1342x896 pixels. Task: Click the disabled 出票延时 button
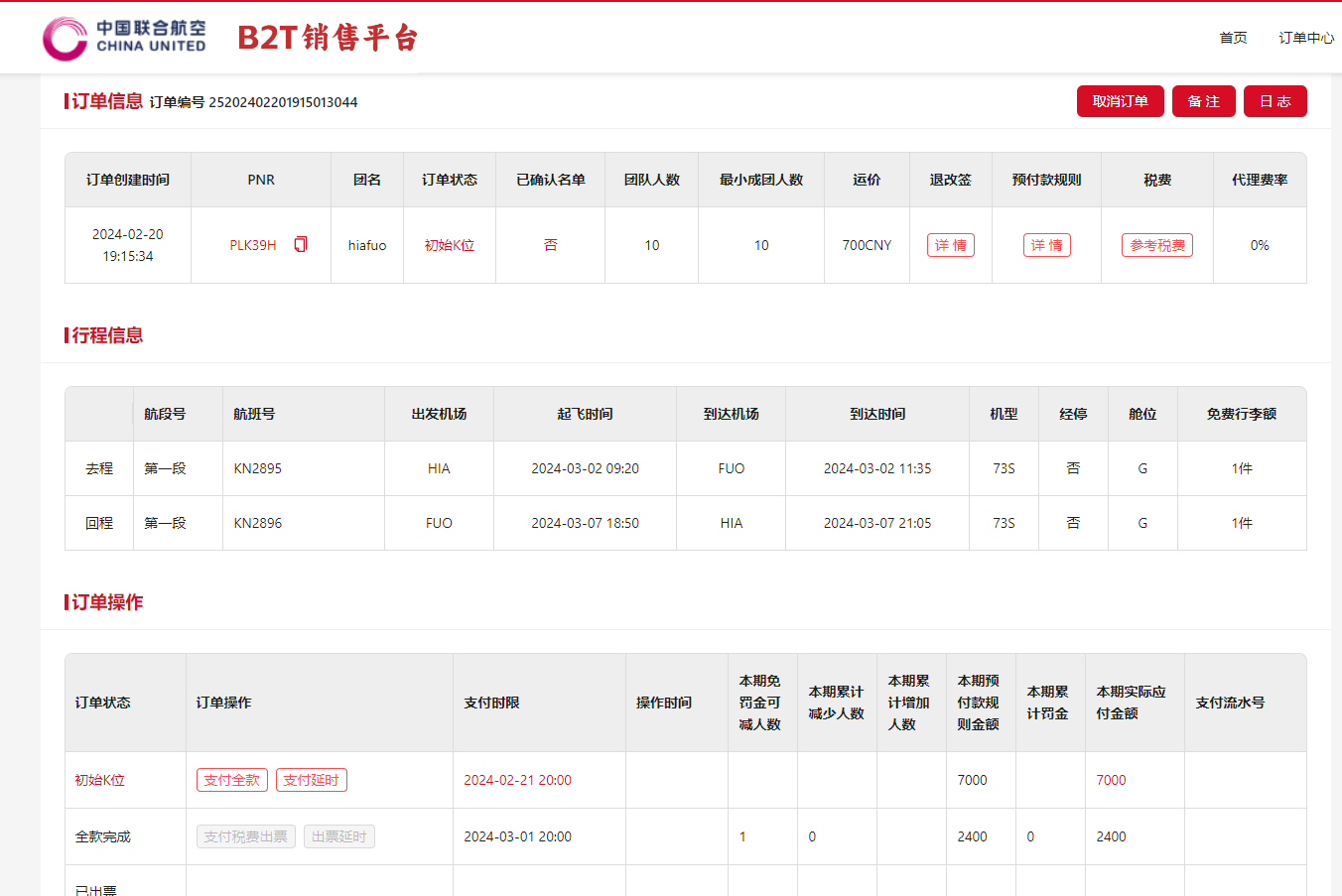338,836
